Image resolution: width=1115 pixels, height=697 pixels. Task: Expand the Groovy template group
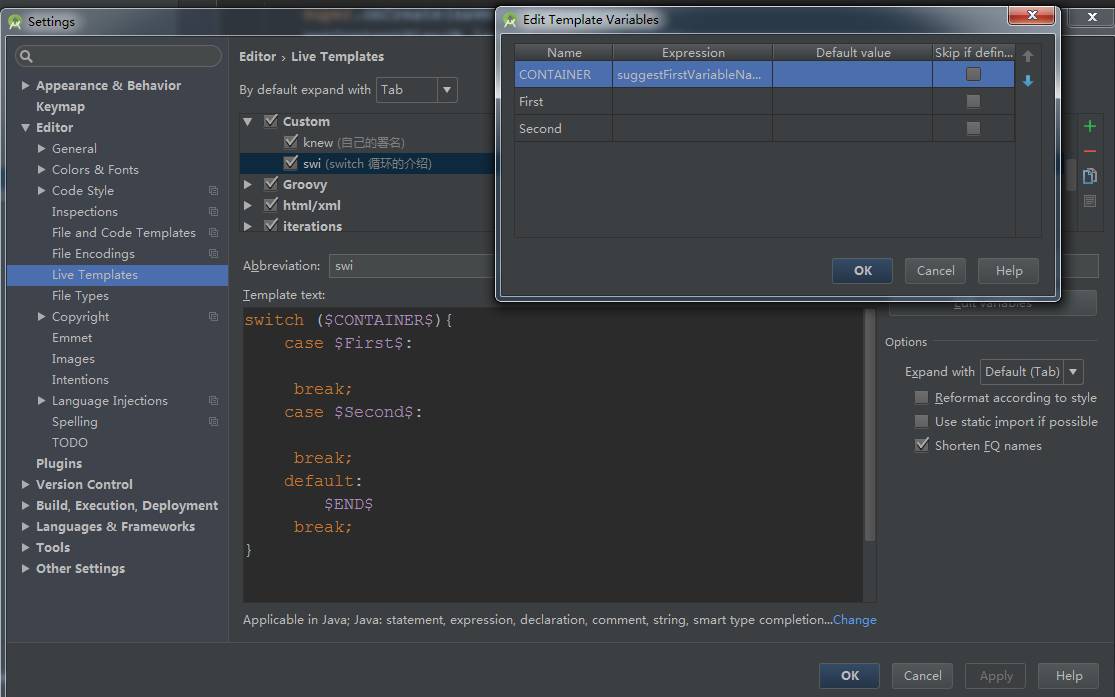[247, 184]
